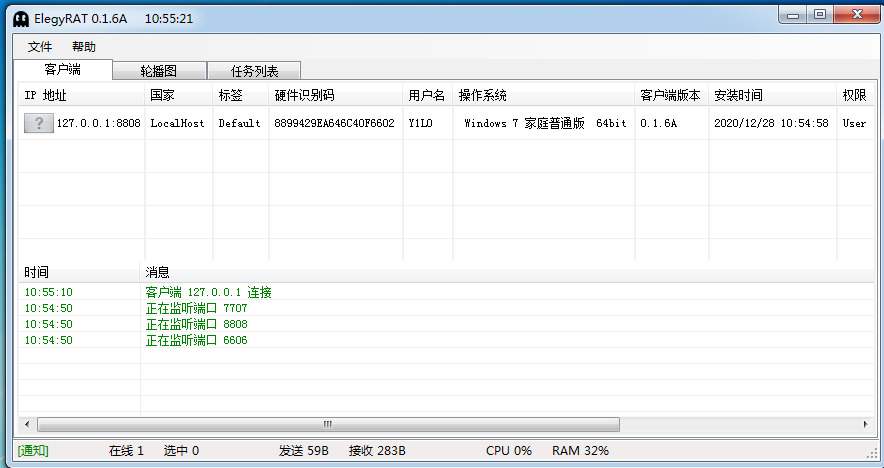Click hardware ID 8899429EA646C40F6602
The image size is (884, 468).
[x=334, y=123]
